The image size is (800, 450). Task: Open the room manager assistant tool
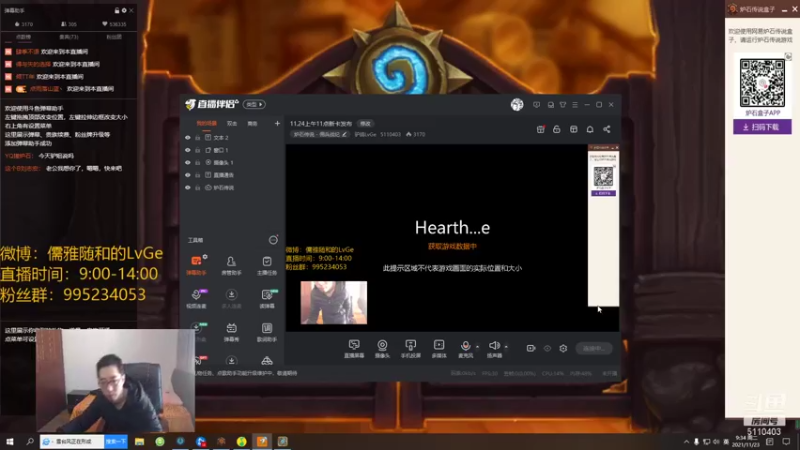(x=231, y=265)
